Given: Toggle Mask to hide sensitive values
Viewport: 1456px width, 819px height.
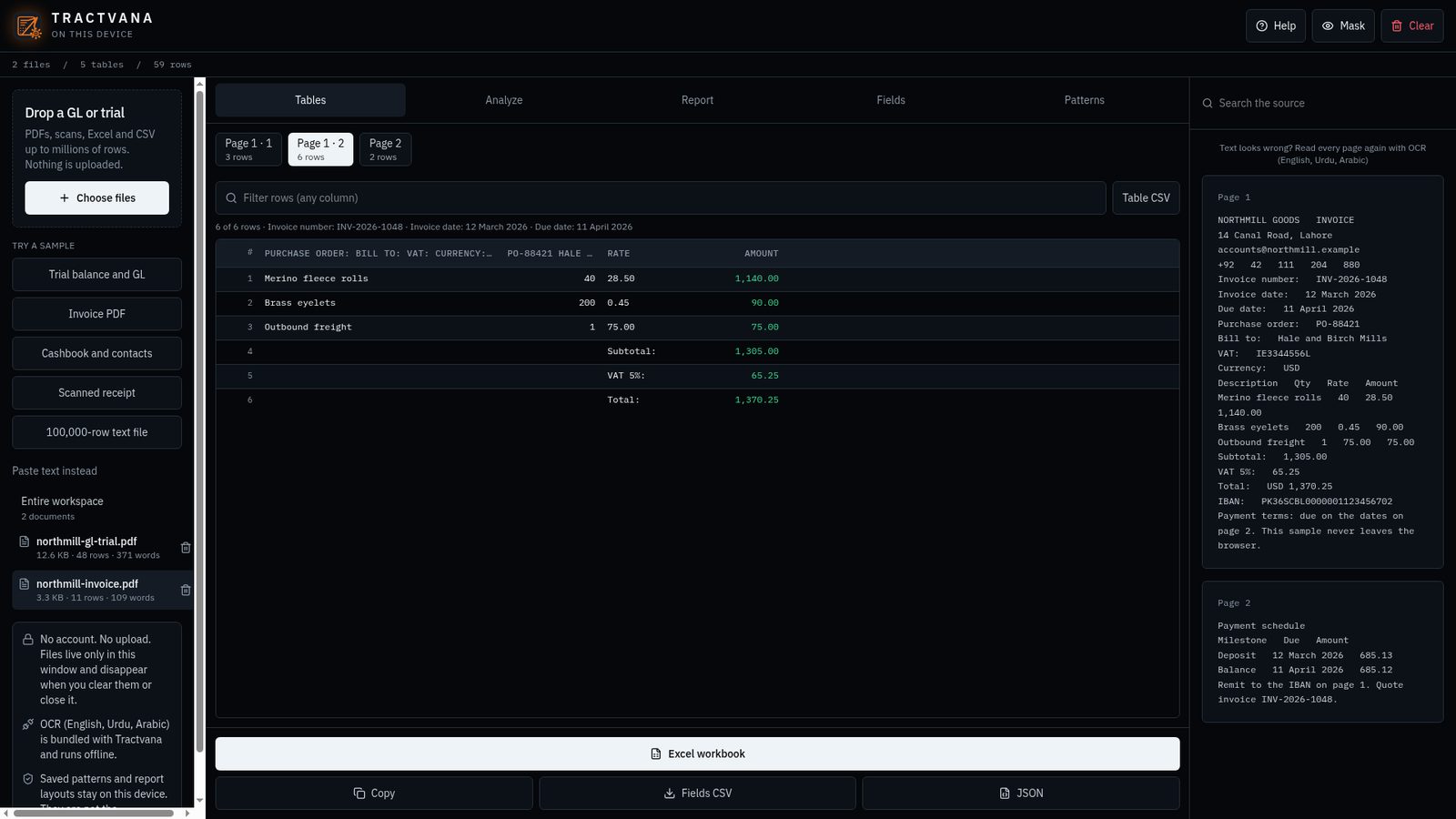Looking at the screenshot, I should click(1343, 26).
